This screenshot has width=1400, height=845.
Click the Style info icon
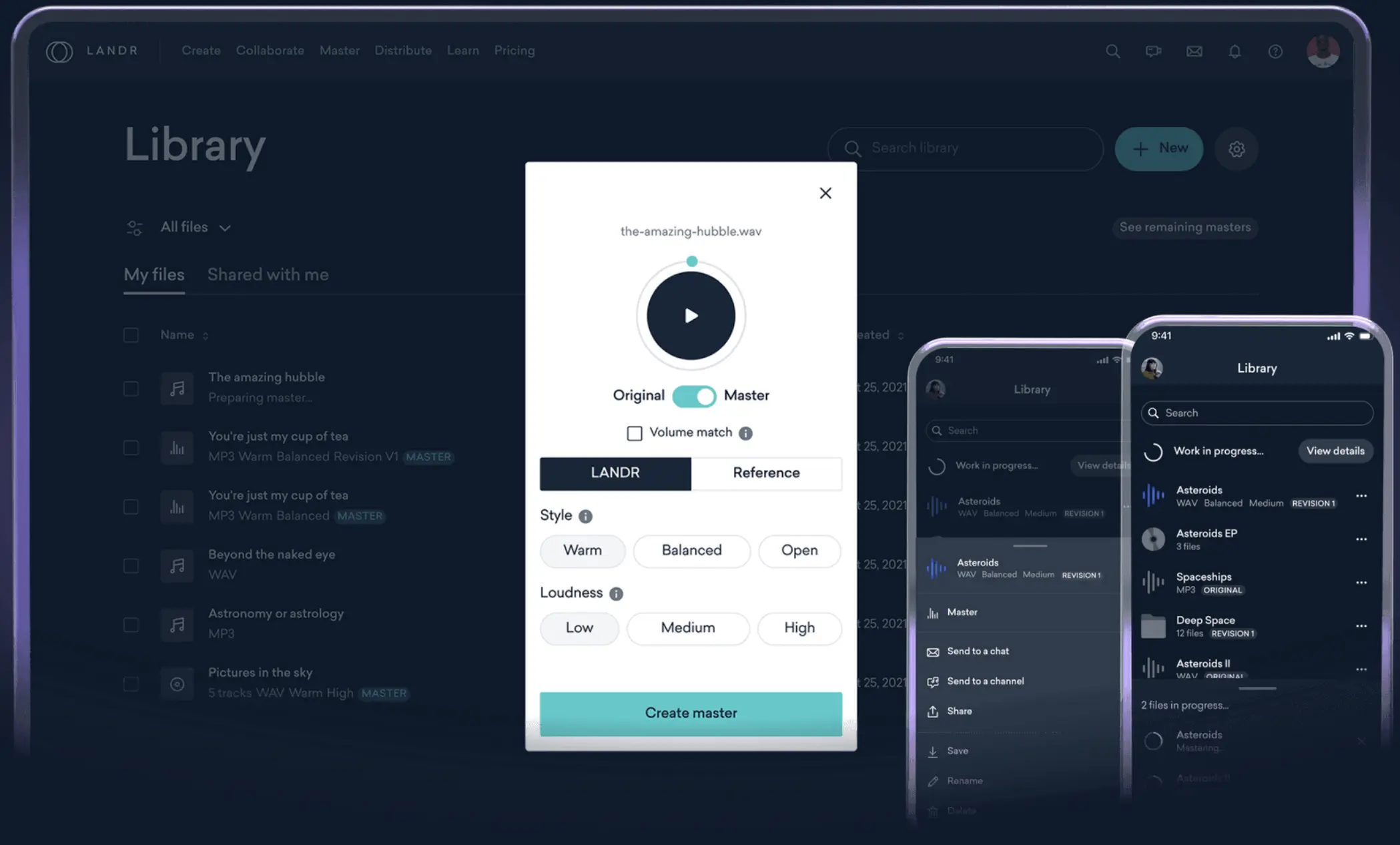pos(585,516)
